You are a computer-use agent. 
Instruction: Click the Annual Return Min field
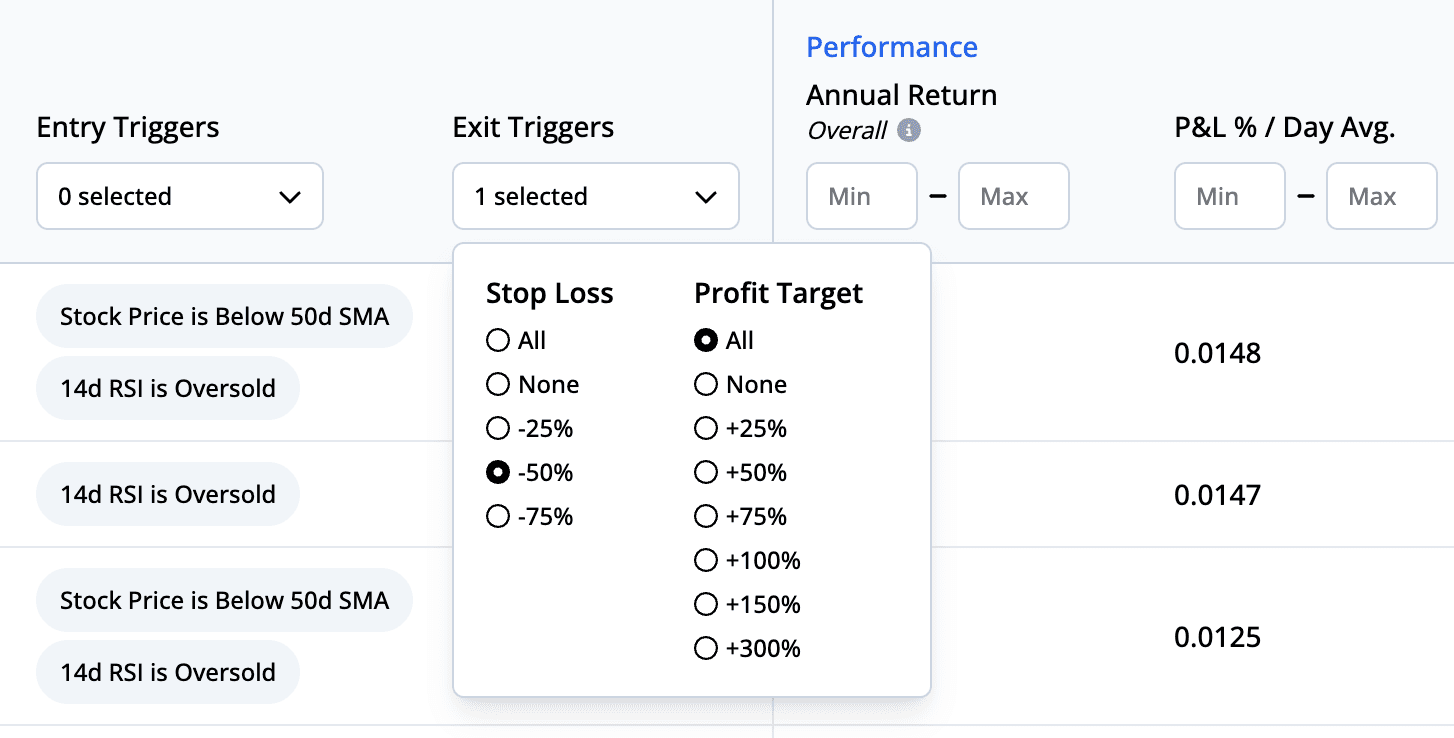pyautogui.click(x=861, y=196)
